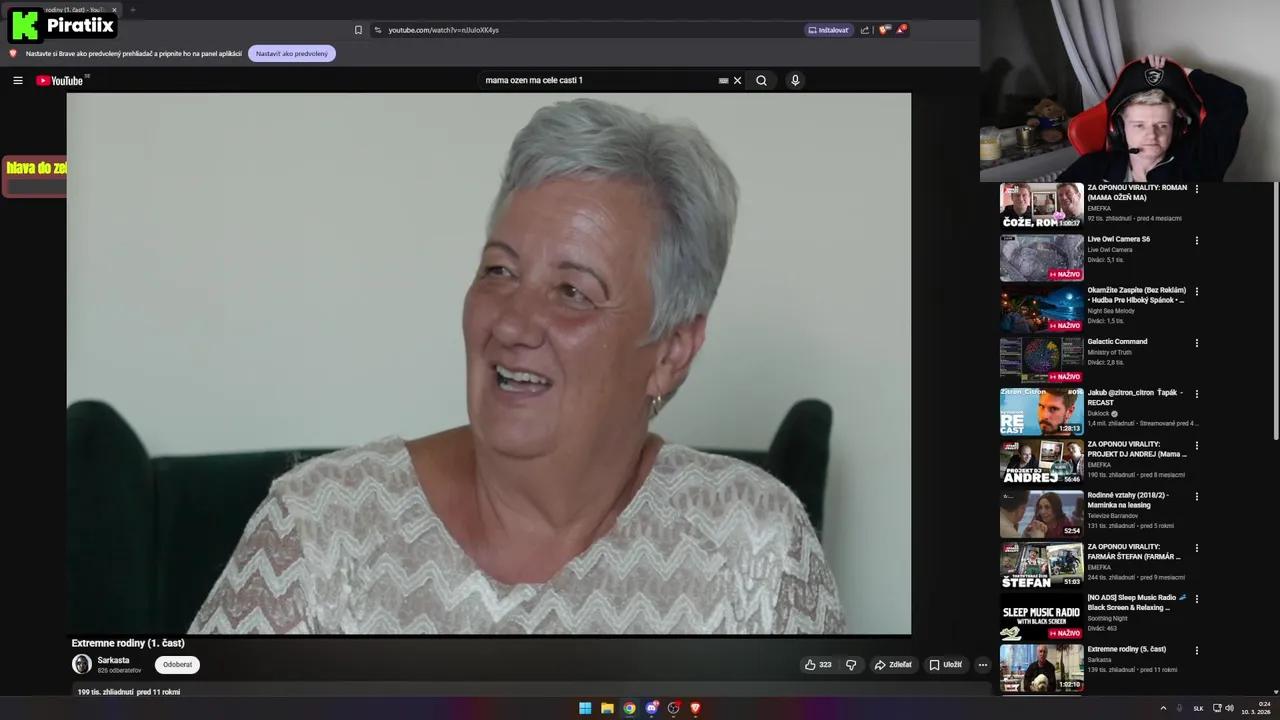Share this page via the address bar share icon
The height and width of the screenshot is (720, 1280).
(x=865, y=30)
